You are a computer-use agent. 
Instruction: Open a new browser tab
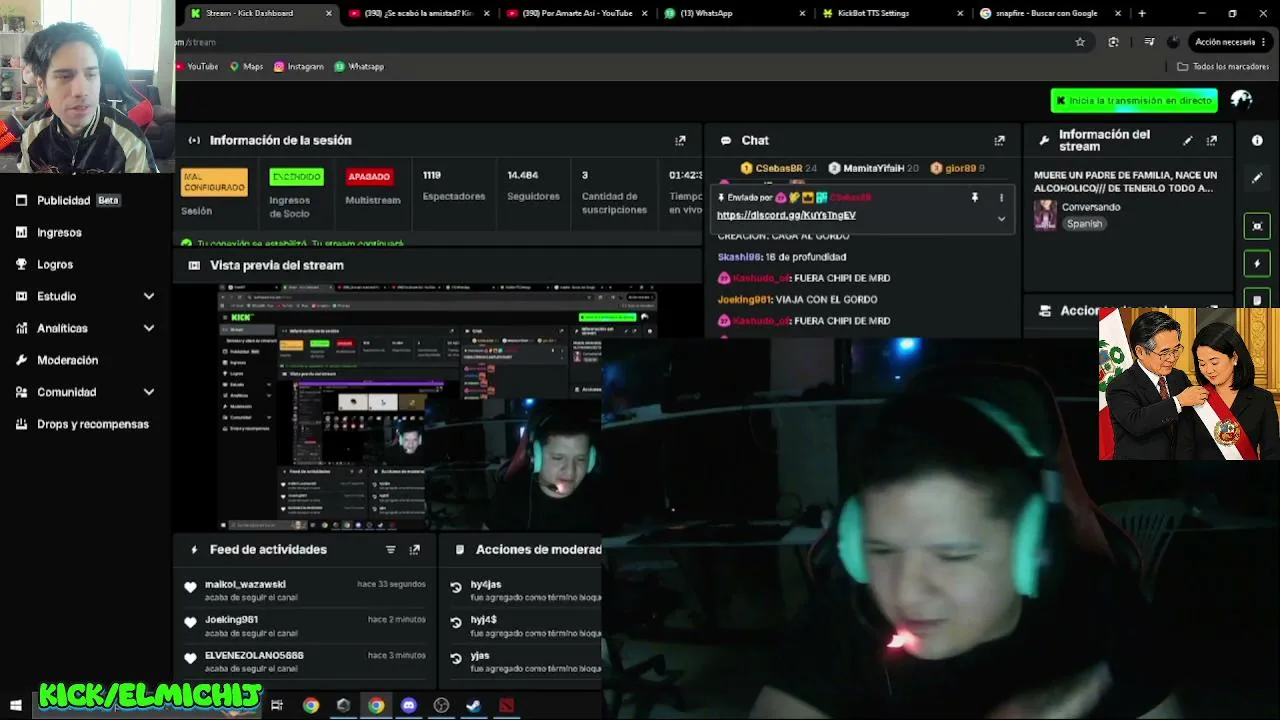[1142, 13]
